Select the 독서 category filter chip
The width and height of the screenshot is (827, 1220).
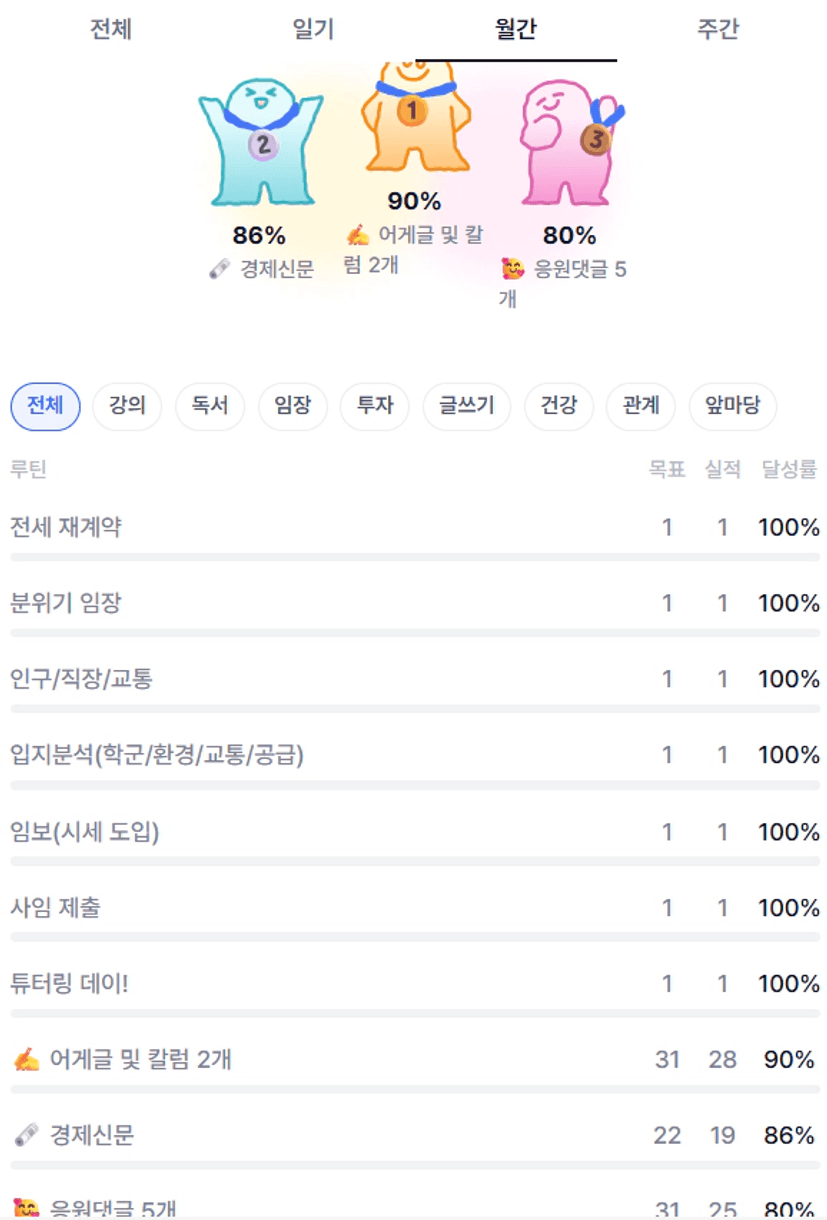coord(210,407)
